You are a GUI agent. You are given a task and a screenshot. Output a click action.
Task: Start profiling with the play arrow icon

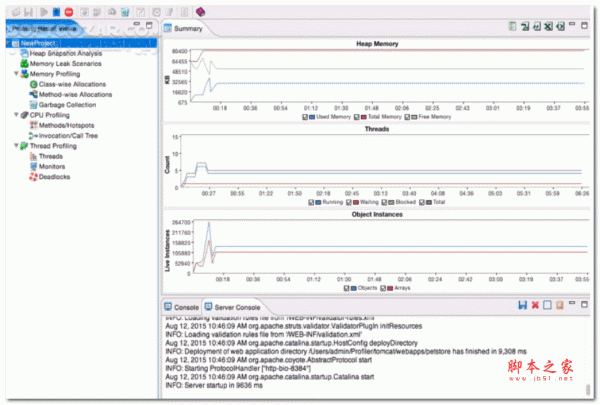44,12
